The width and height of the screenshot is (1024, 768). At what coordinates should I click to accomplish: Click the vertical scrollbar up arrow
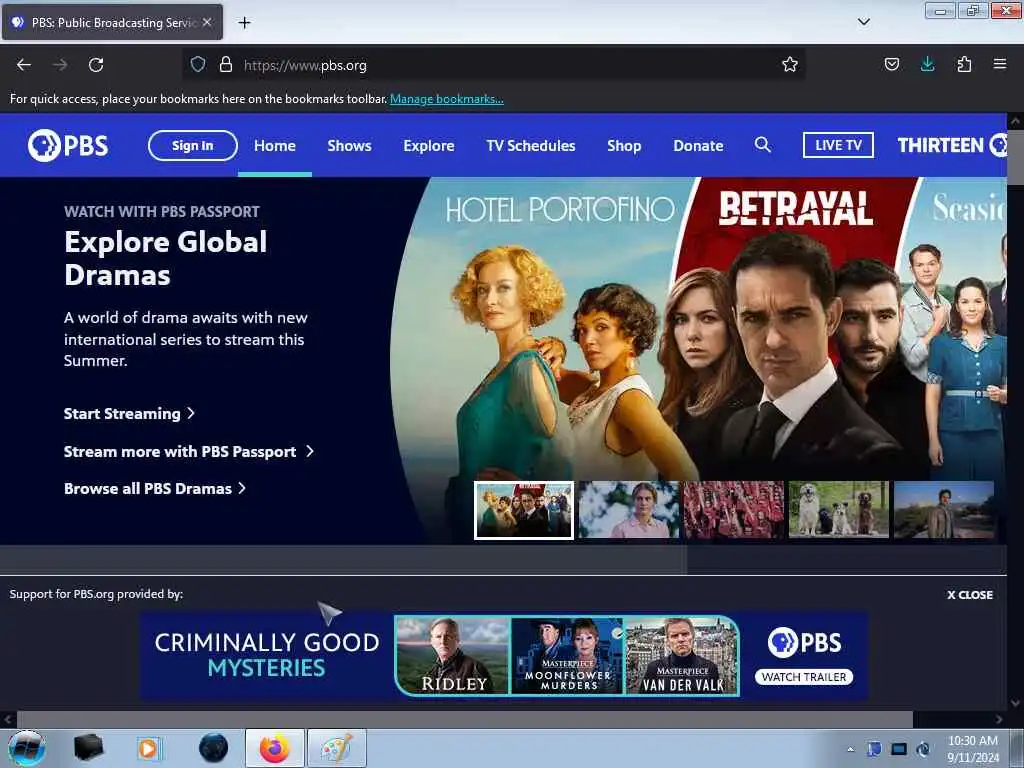coord(1015,121)
